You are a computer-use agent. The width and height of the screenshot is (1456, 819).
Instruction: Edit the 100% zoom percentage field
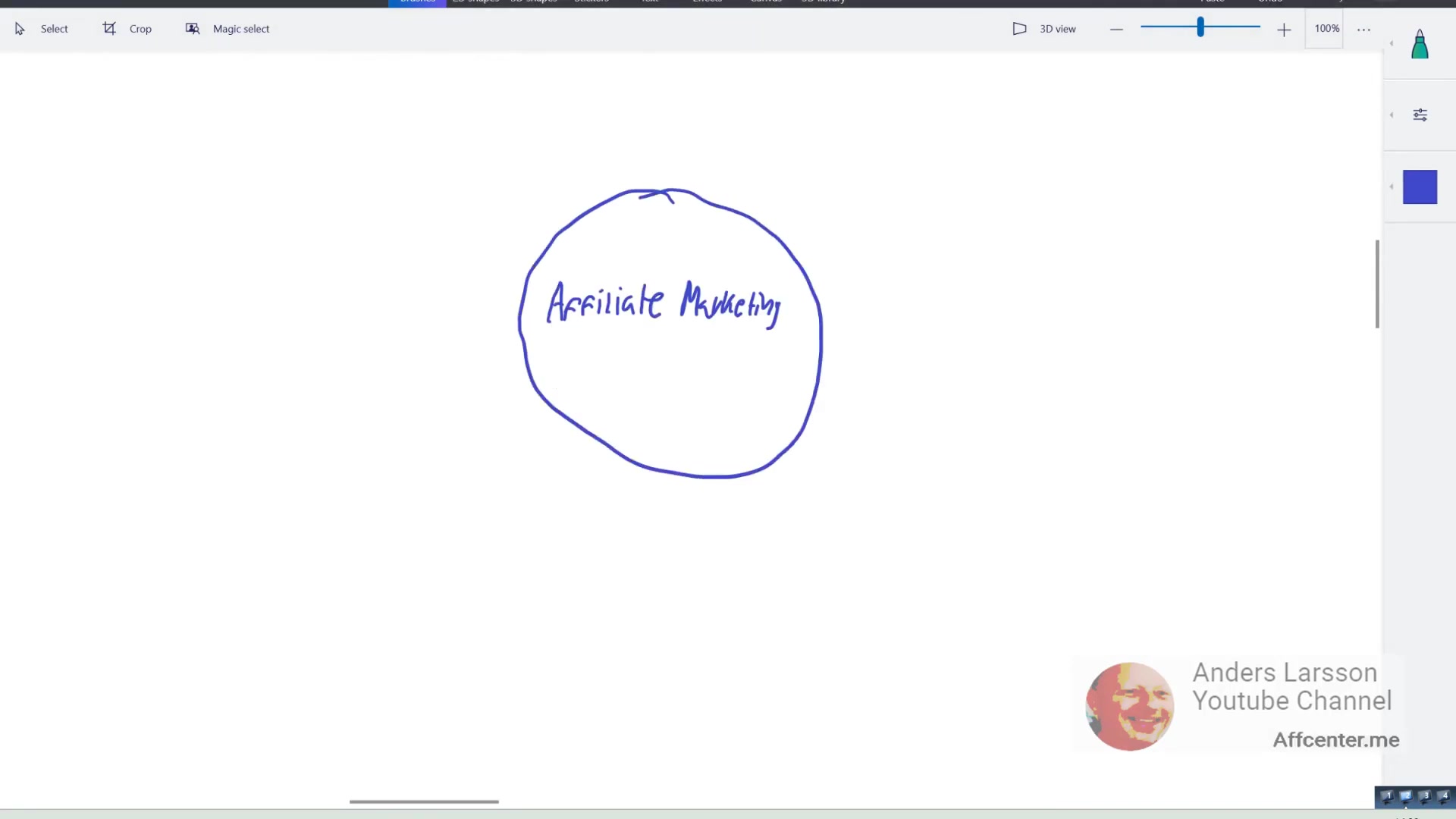click(1326, 28)
